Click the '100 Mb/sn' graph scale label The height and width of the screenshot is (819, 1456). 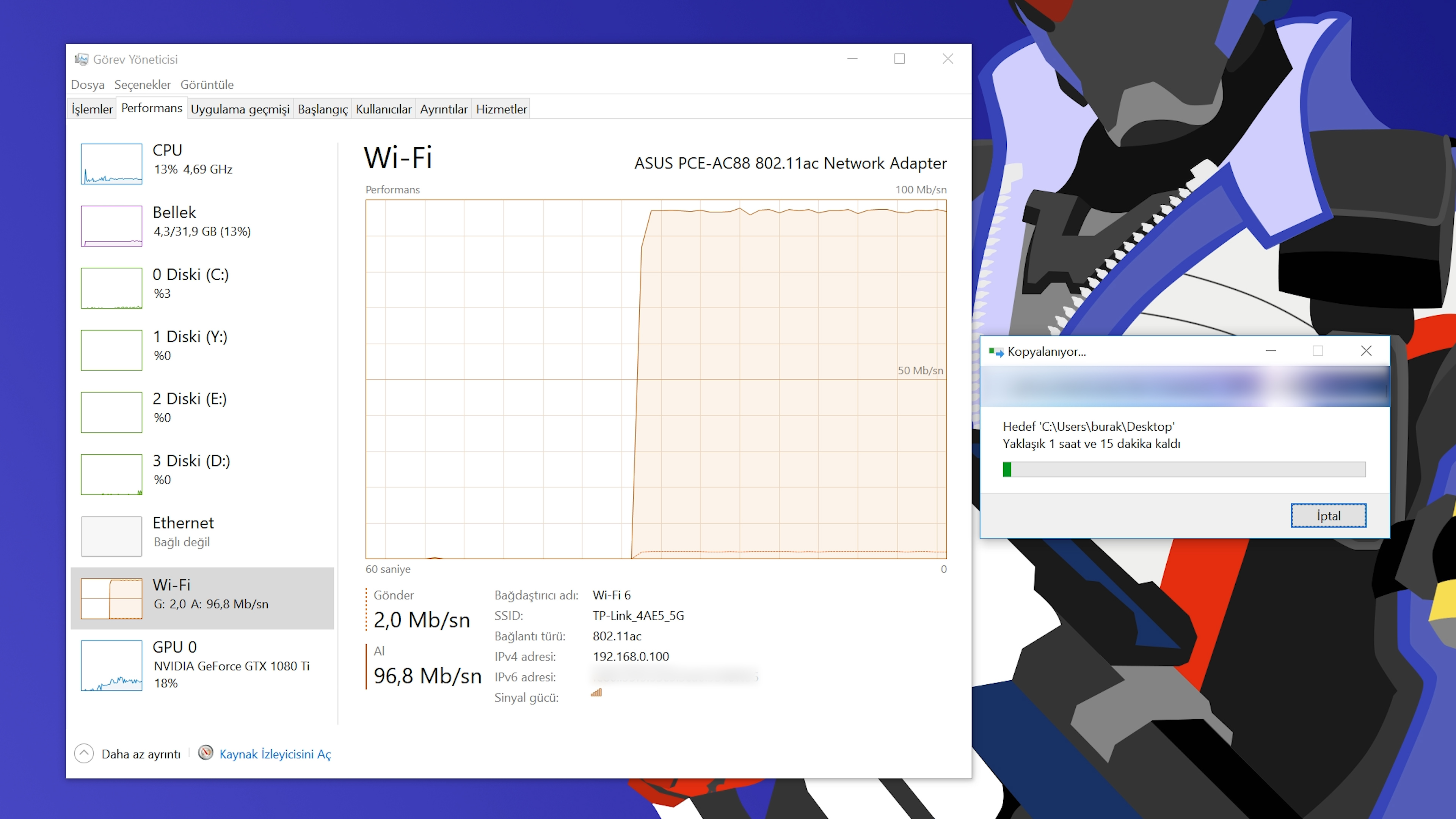click(x=921, y=189)
